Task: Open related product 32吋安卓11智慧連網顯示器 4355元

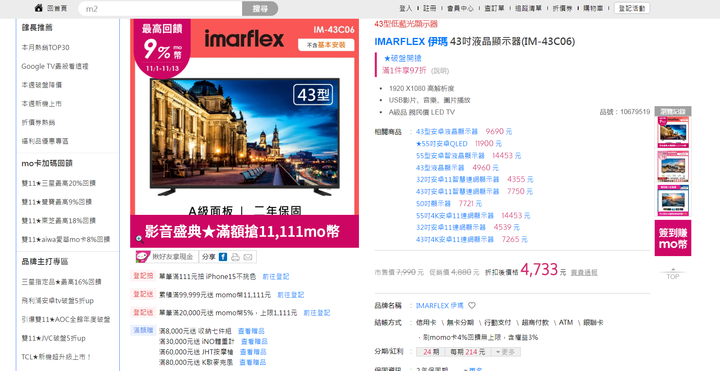Action: coord(457,180)
